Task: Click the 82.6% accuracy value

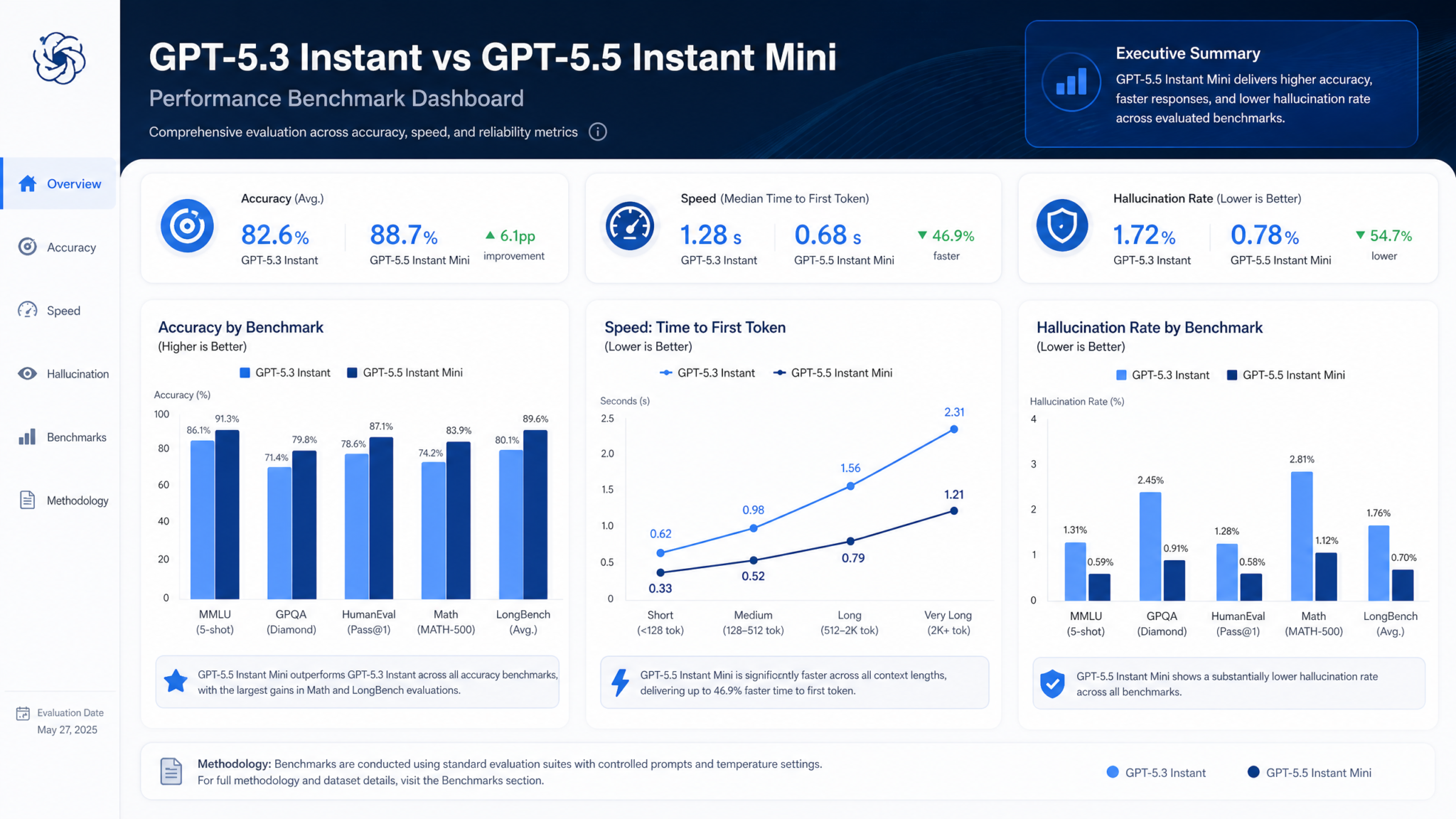Action: point(274,235)
